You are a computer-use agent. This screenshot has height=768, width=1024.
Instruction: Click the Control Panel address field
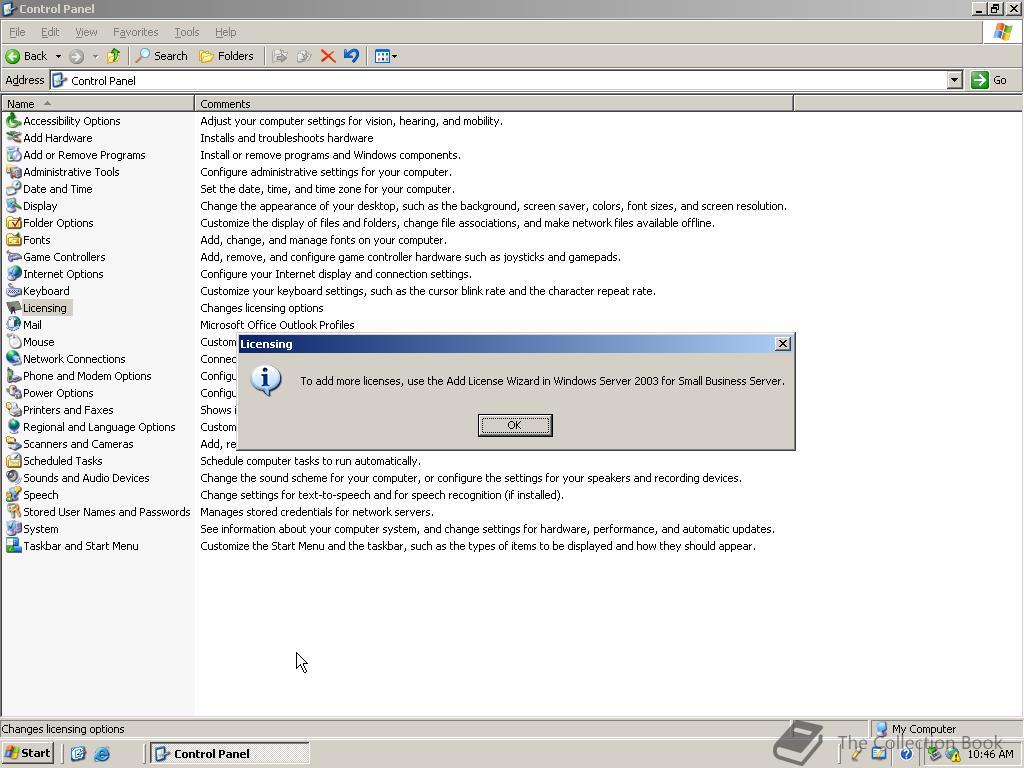[x=500, y=80]
